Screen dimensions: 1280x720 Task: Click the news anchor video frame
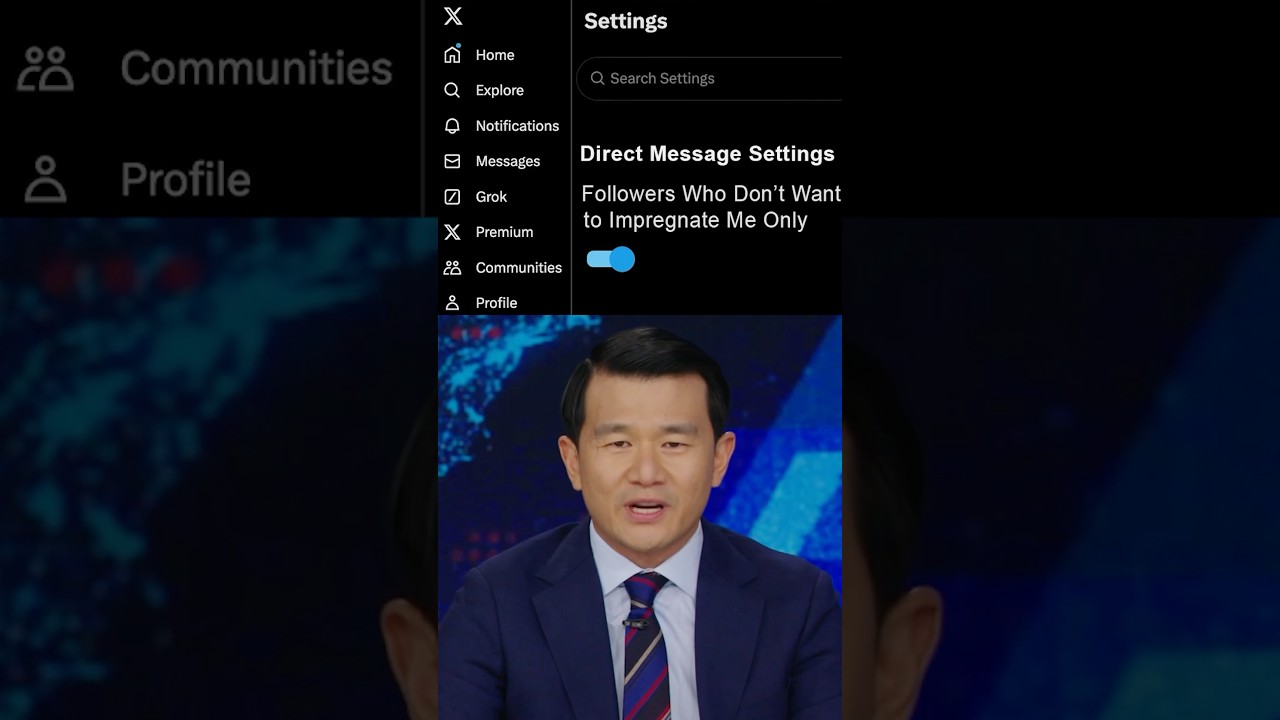640,517
